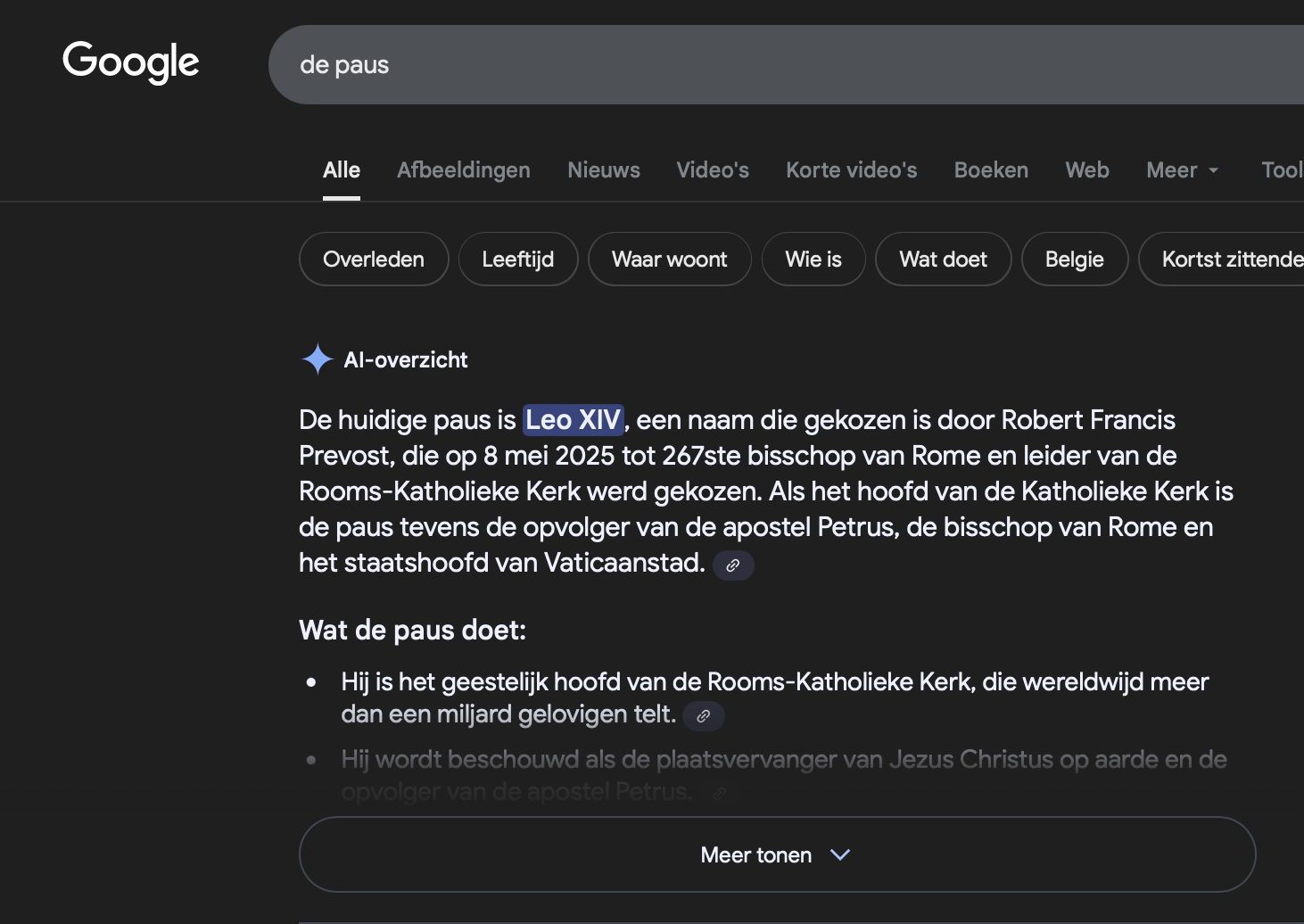Go to the Video's tab
This screenshot has width=1304, height=924.
(x=712, y=170)
